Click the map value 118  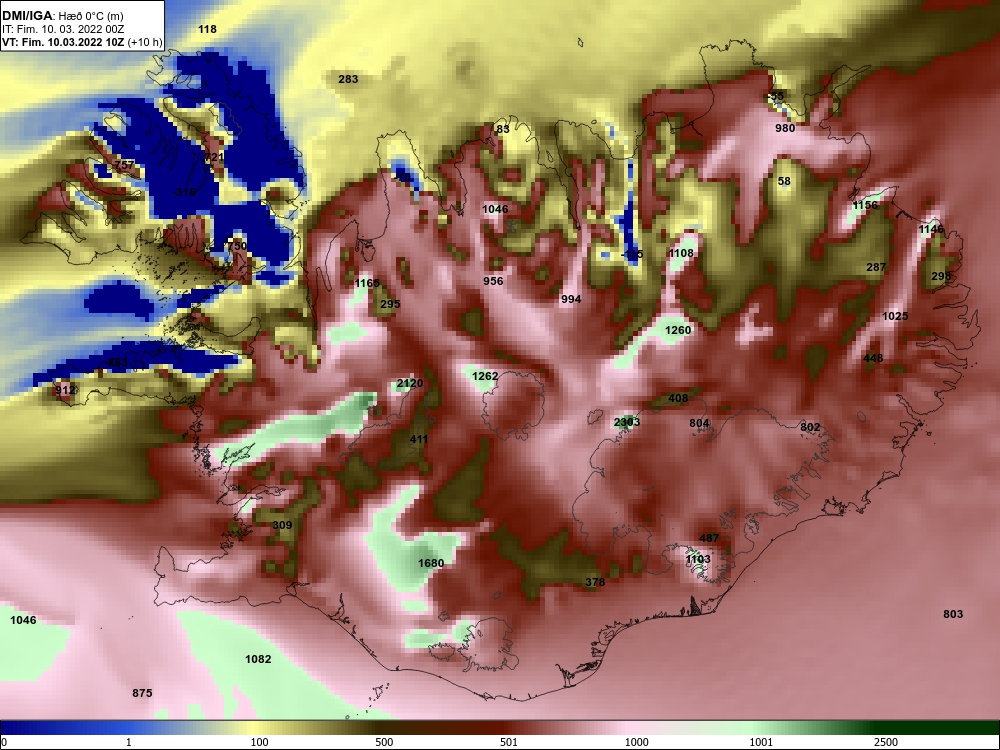207,29
